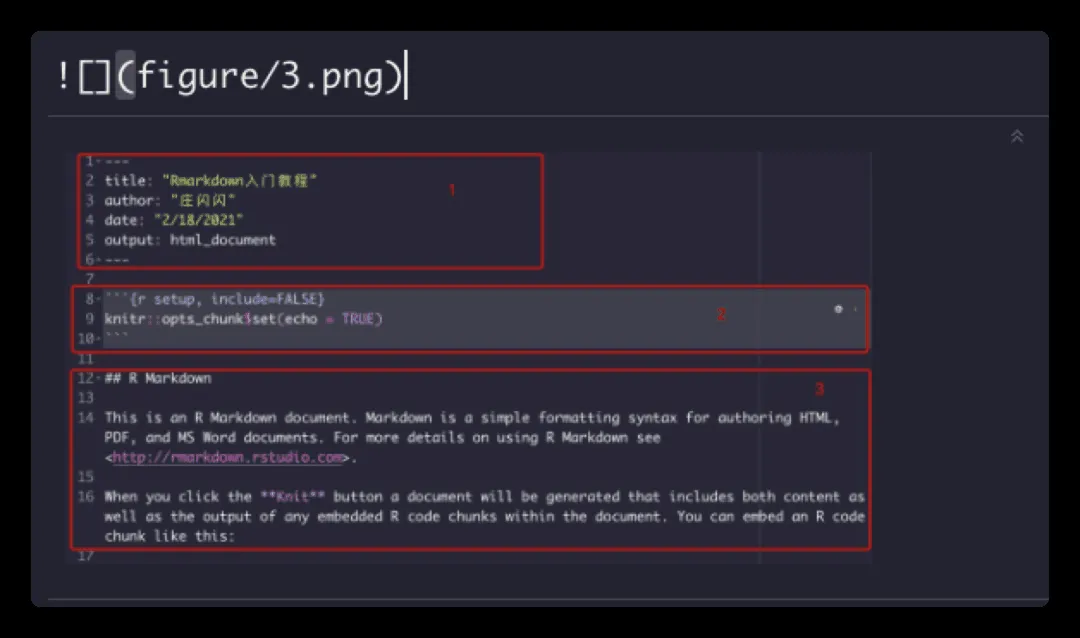Viewport: 1080px width, 638px height.
Task: Click the **Knit** word in line 16
Action: (x=293, y=497)
